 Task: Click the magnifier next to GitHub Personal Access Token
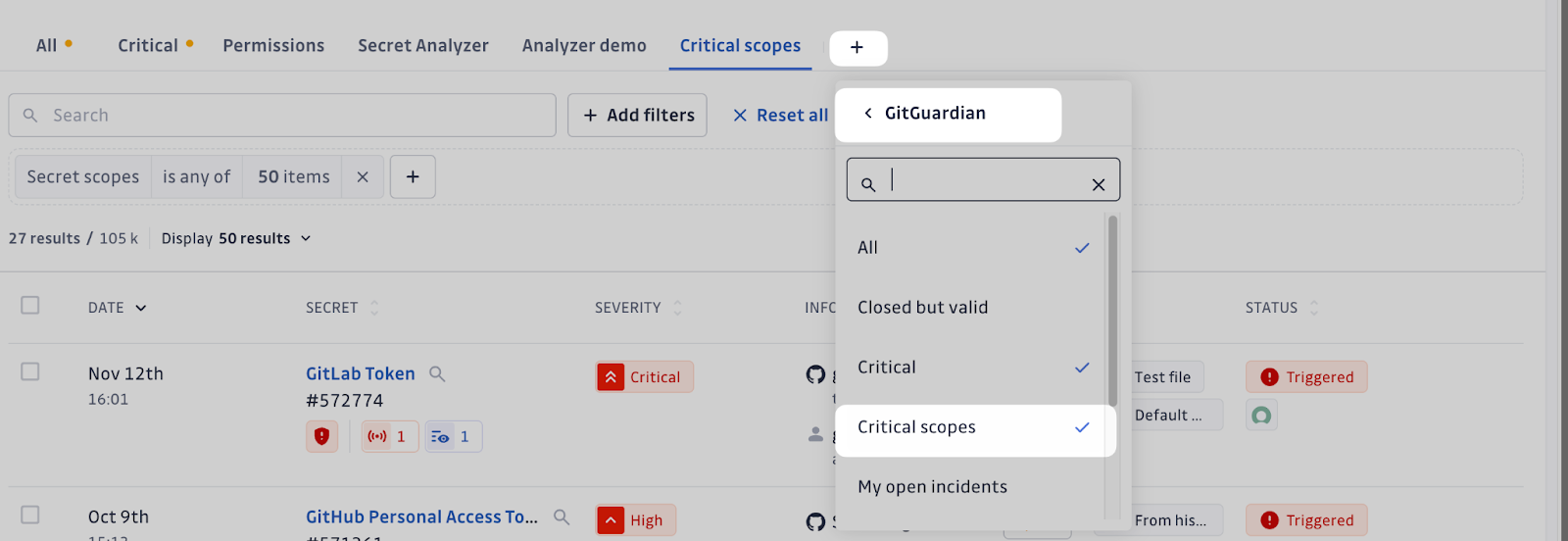pyautogui.click(x=562, y=516)
